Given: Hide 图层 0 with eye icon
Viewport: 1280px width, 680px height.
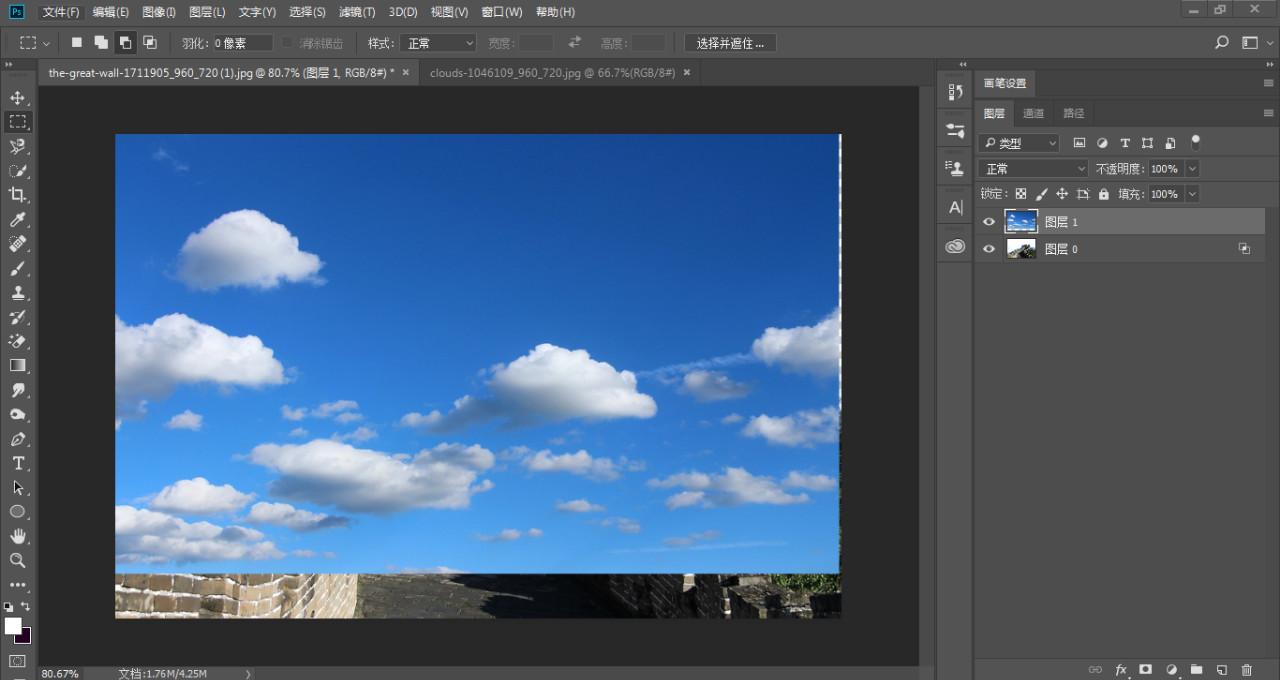Looking at the screenshot, I should [989, 249].
